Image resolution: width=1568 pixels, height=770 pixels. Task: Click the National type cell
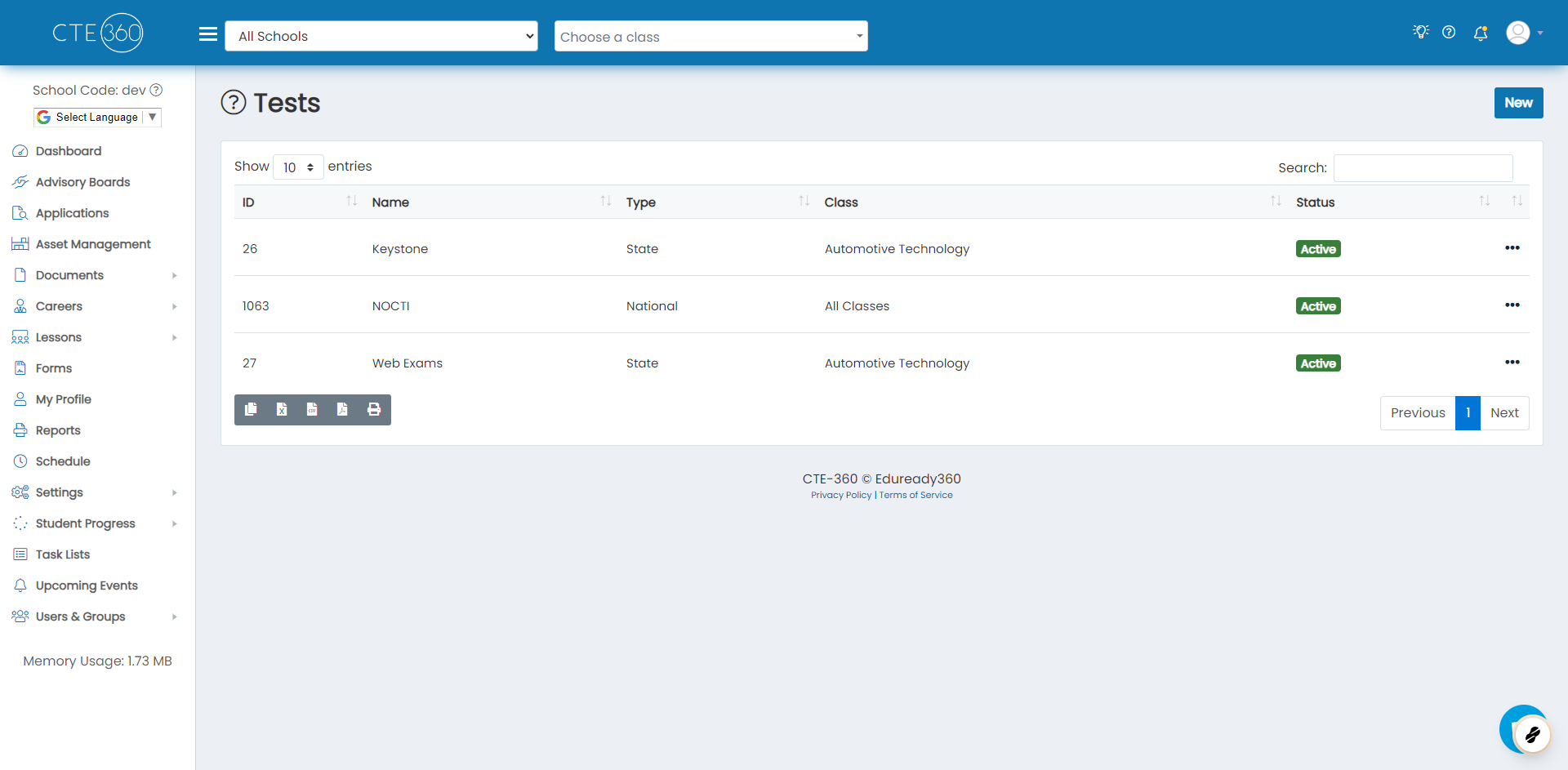tap(652, 306)
